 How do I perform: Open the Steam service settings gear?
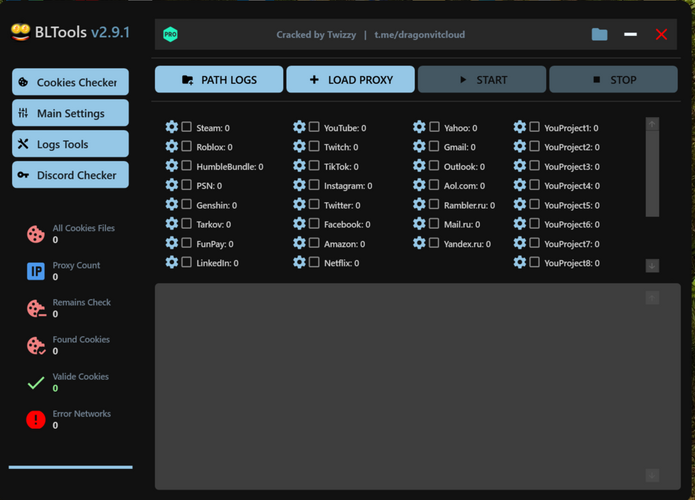tap(172, 127)
